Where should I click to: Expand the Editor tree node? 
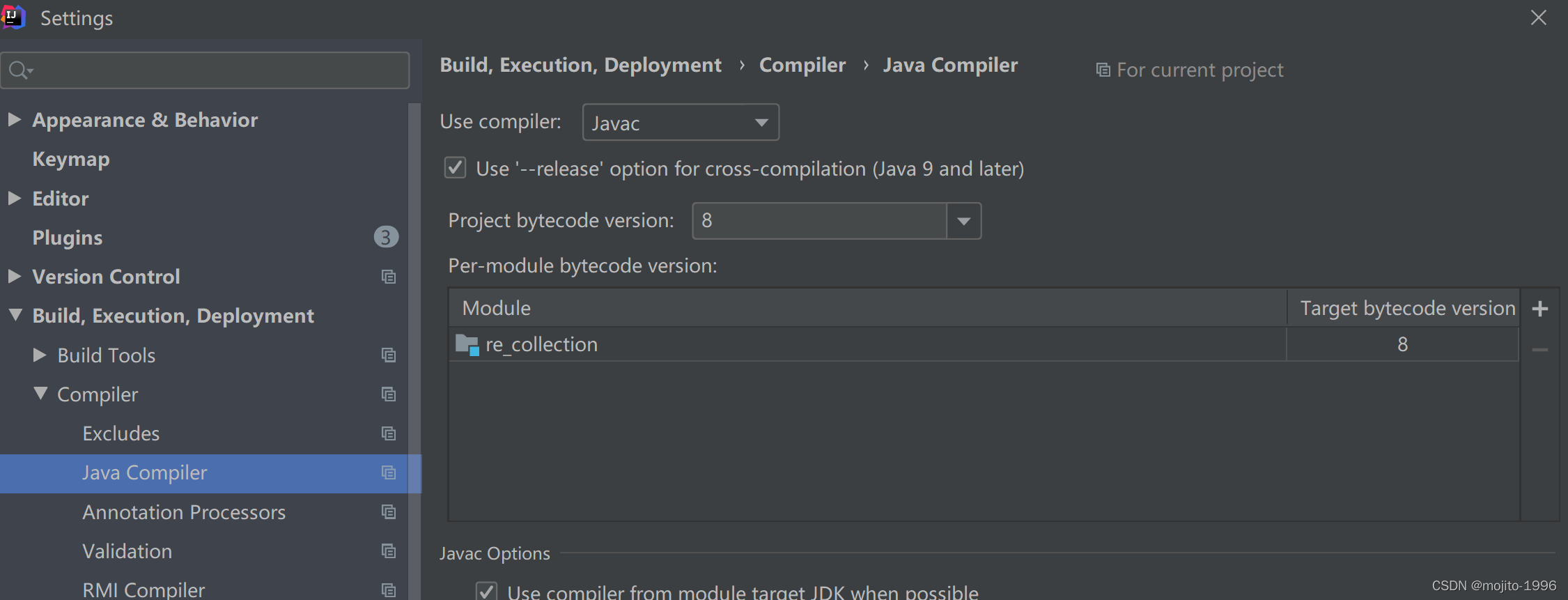14,198
